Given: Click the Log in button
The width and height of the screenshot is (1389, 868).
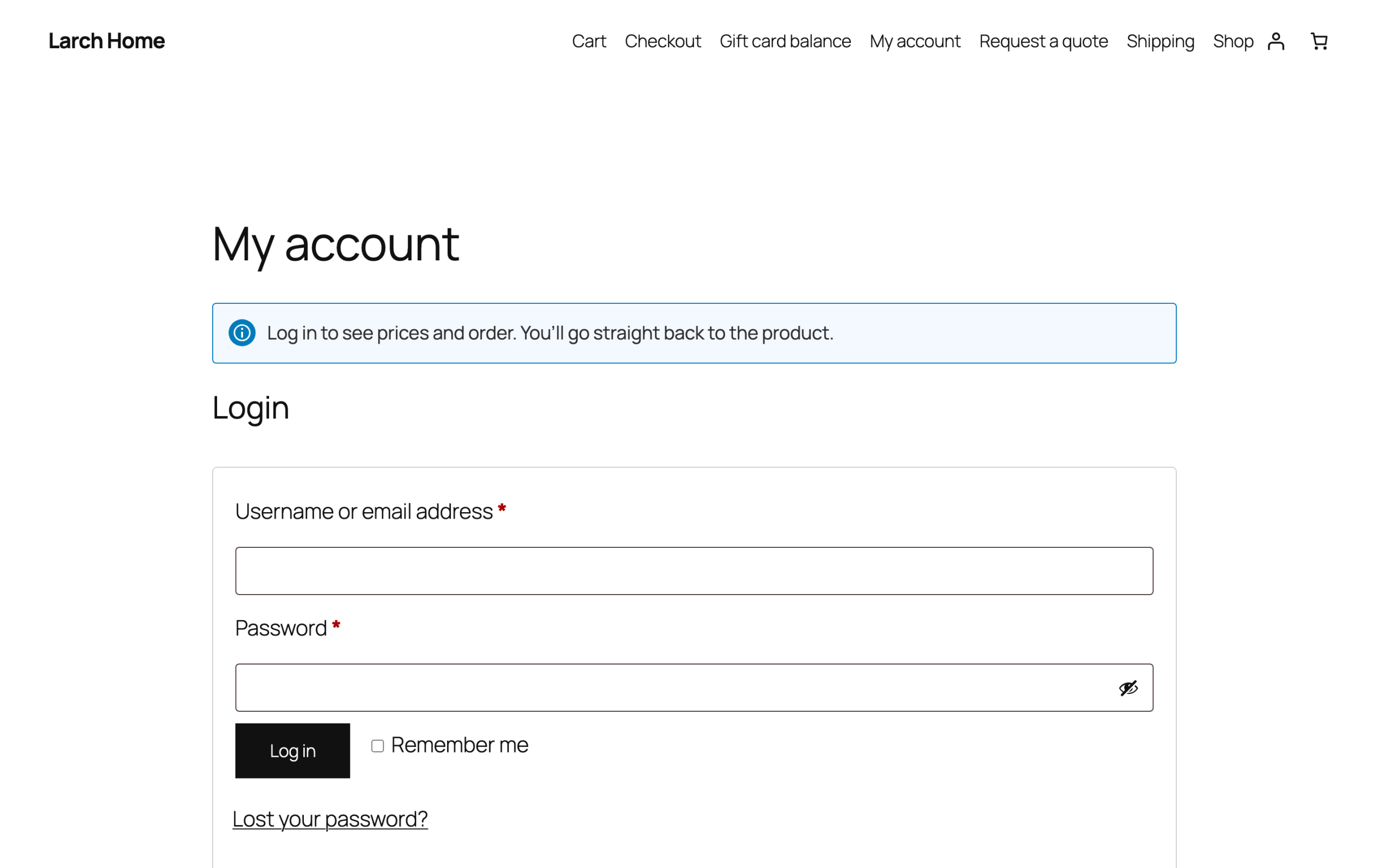Looking at the screenshot, I should [293, 751].
